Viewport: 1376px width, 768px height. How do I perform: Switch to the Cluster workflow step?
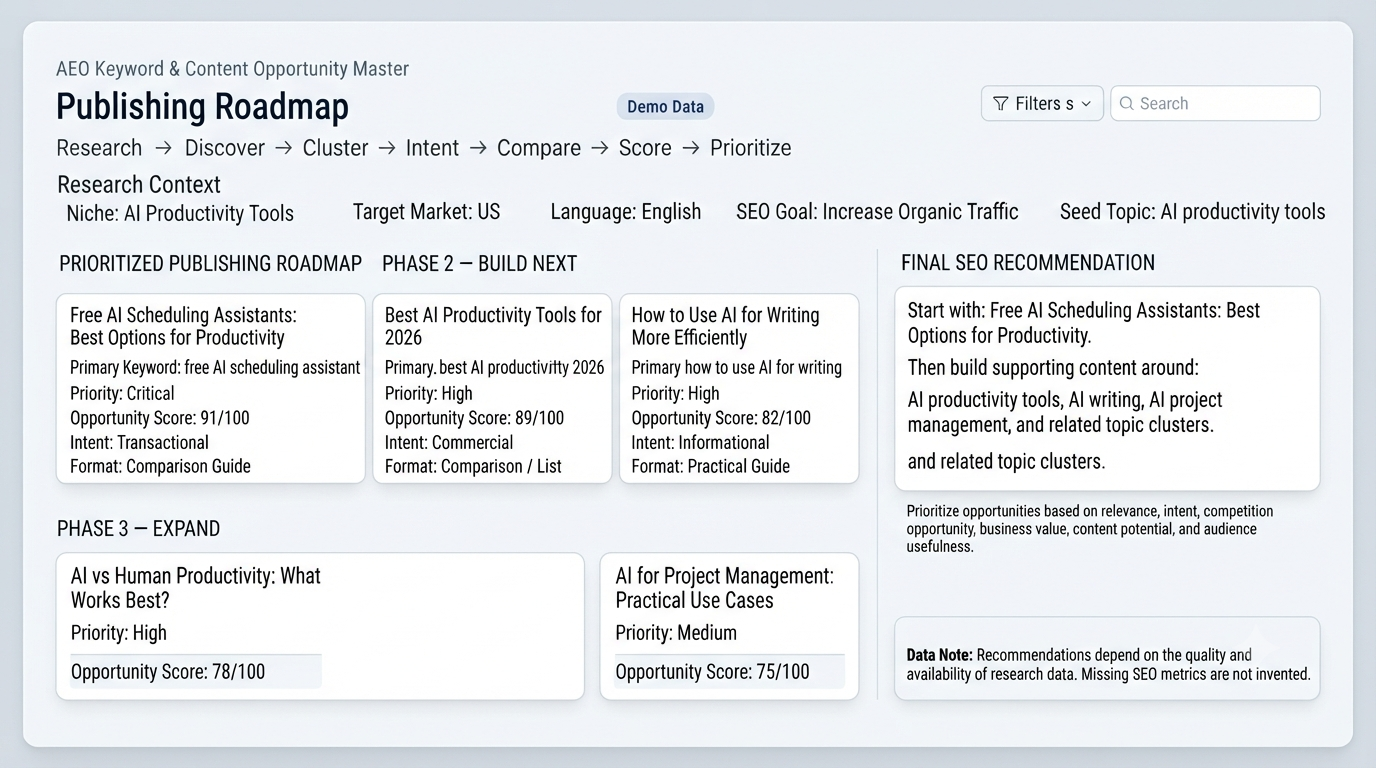335,148
